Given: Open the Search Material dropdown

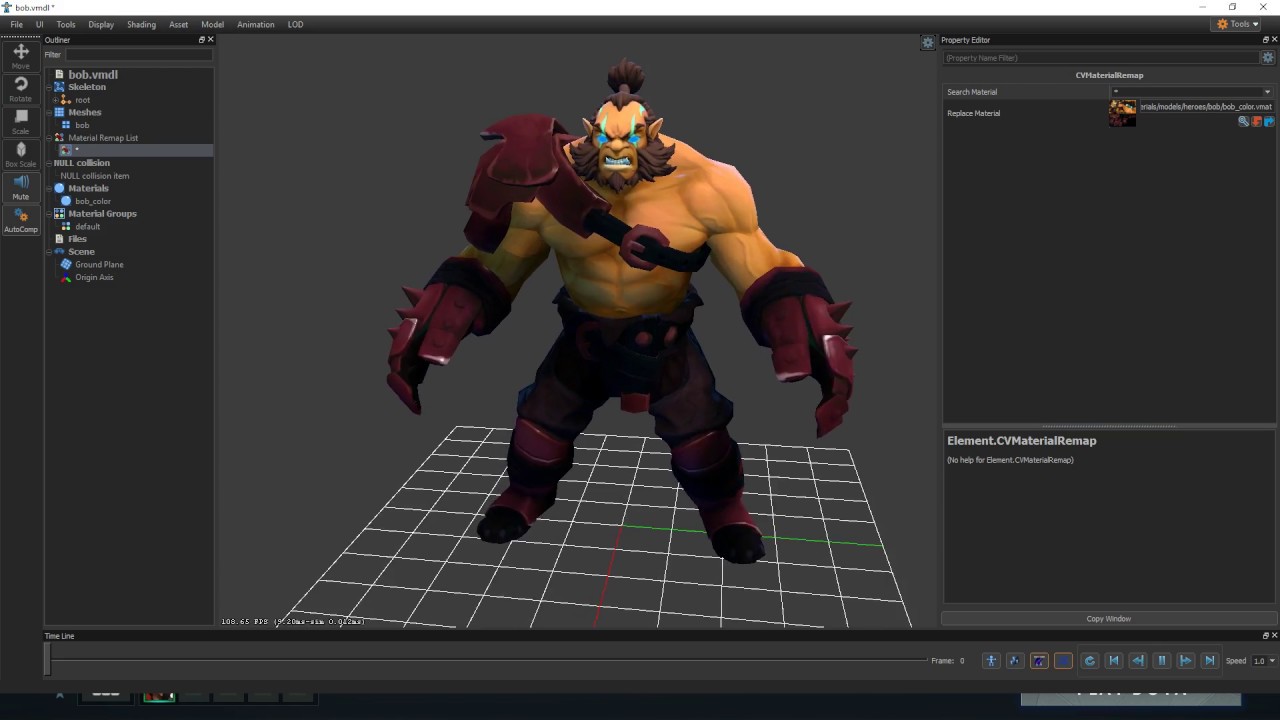Looking at the screenshot, I should [1192, 92].
